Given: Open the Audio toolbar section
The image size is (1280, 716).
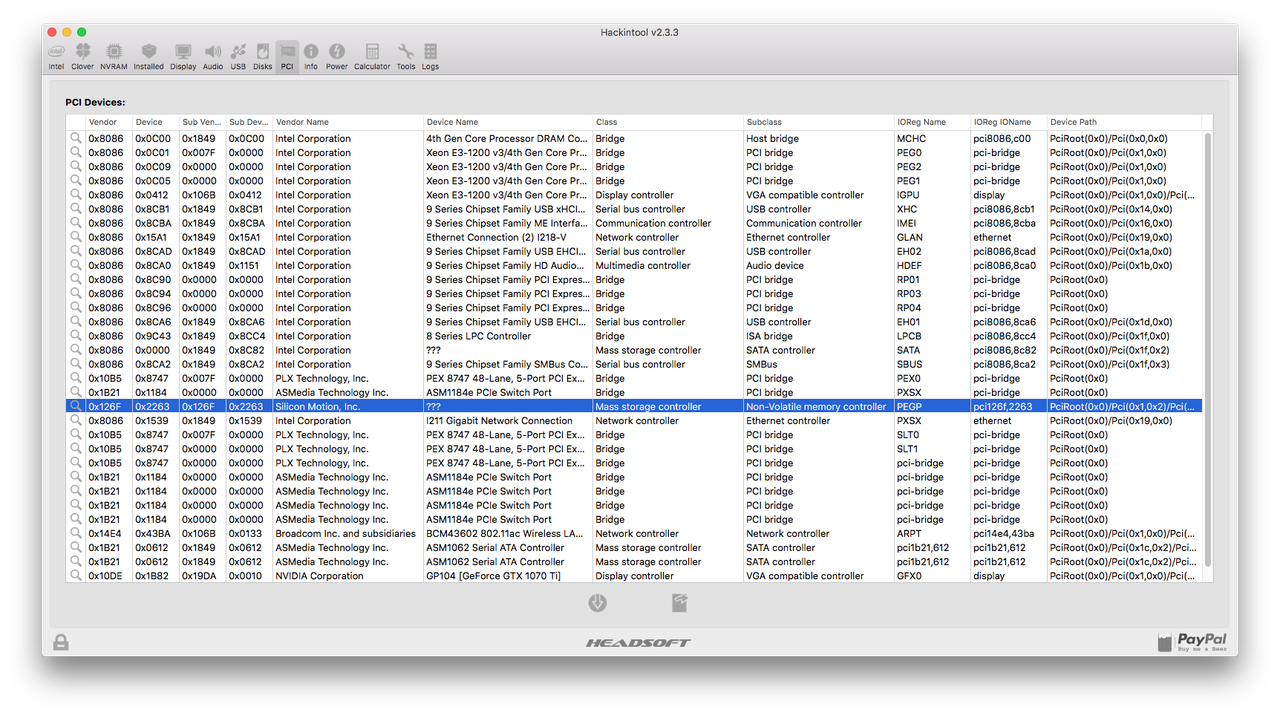Looking at the screenshot, I should tap(213, 56).
